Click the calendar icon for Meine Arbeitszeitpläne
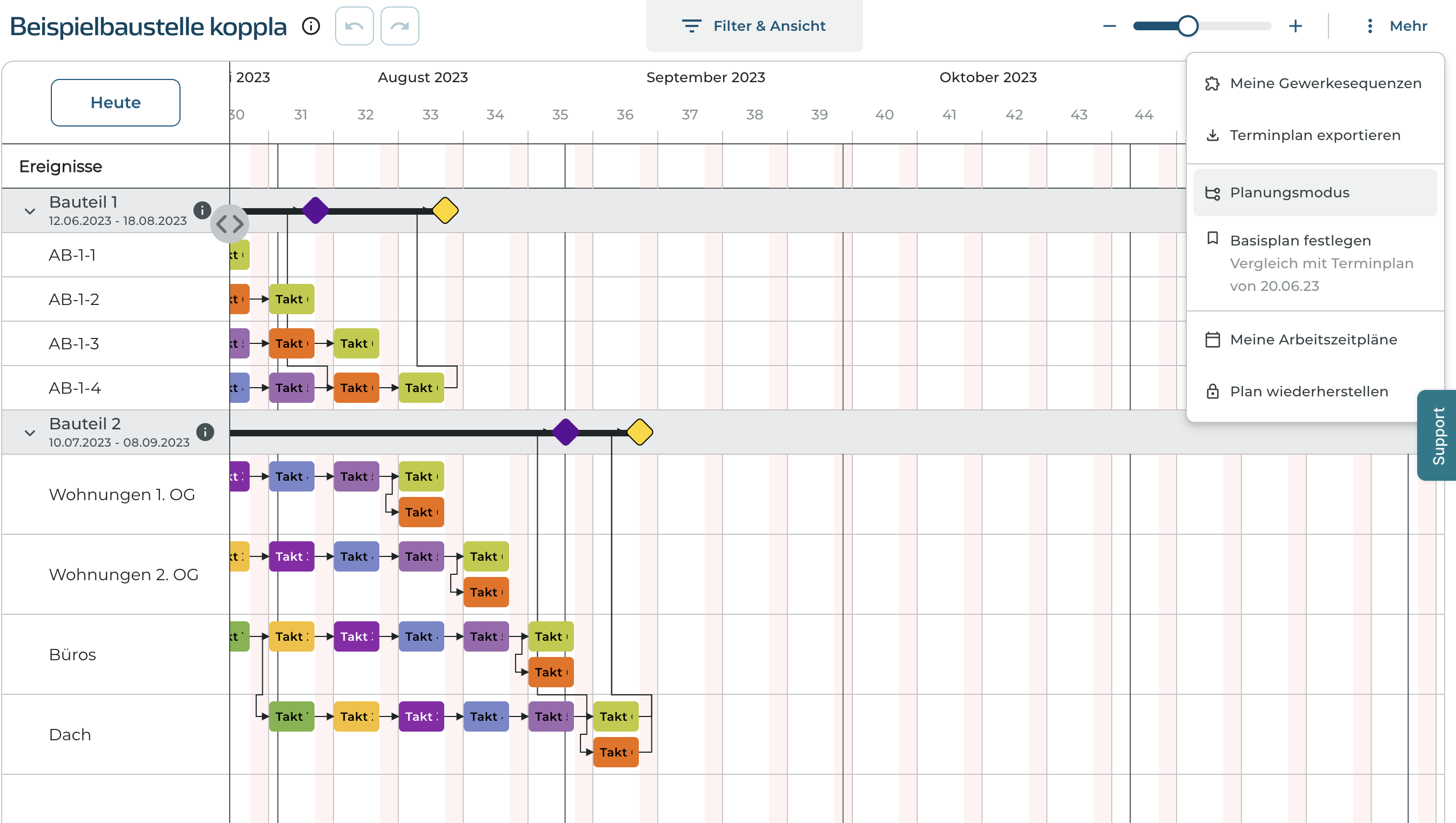This screenshot has height=823, width=1456. click(1212, 340)
